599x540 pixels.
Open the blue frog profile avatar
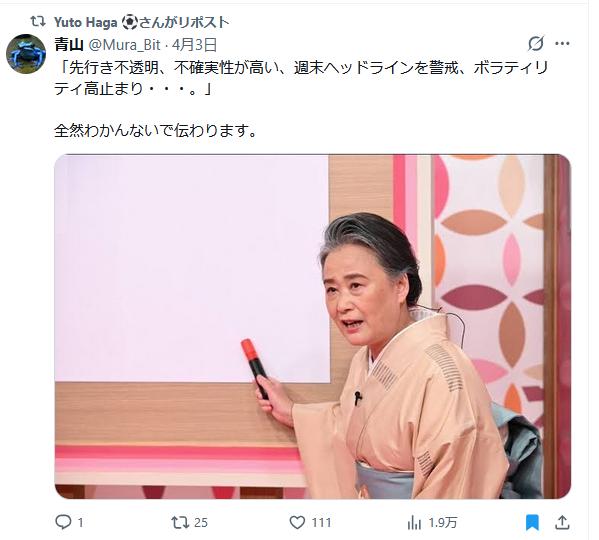(26, 54)
